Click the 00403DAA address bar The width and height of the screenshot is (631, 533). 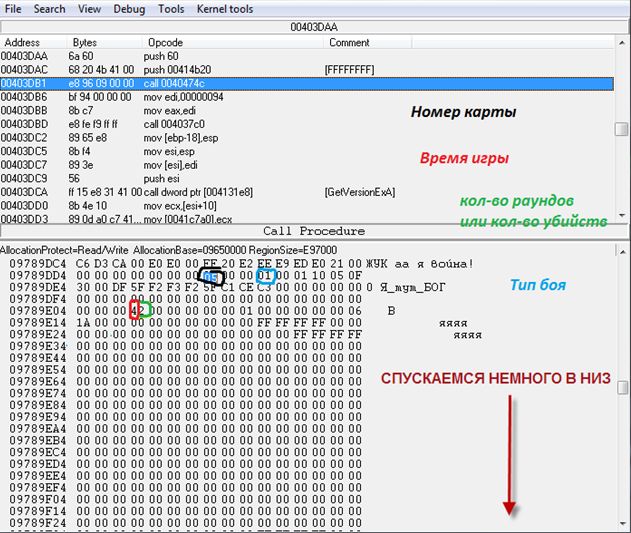tap(314, 27)
